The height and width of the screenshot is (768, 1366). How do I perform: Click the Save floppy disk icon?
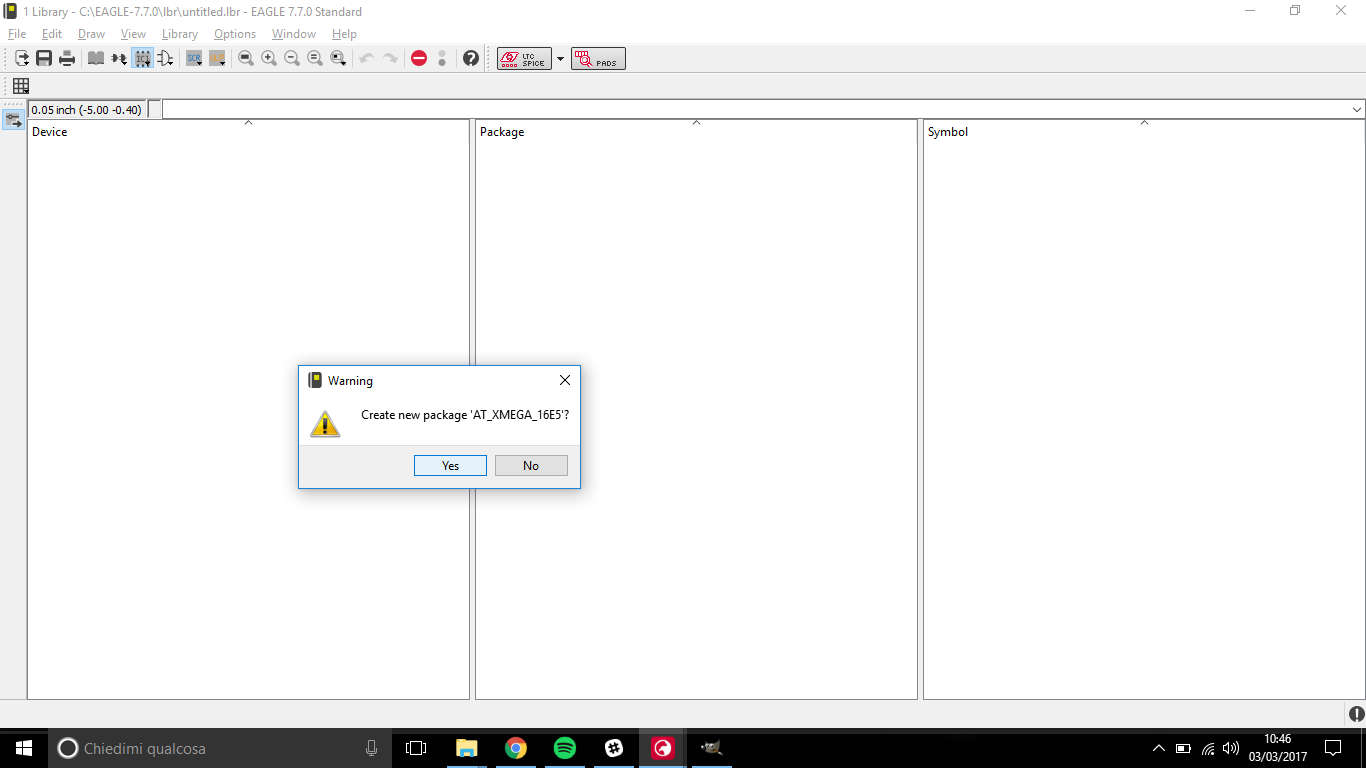tap(44, 58)
